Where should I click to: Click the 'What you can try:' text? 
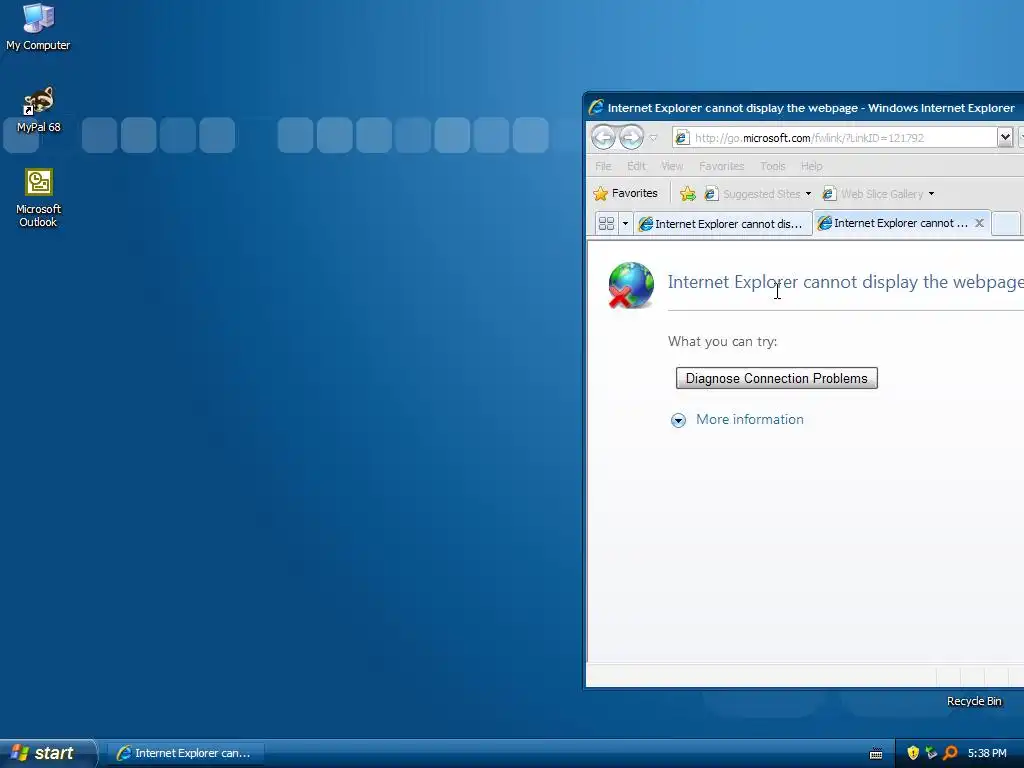tap(722, 341)
